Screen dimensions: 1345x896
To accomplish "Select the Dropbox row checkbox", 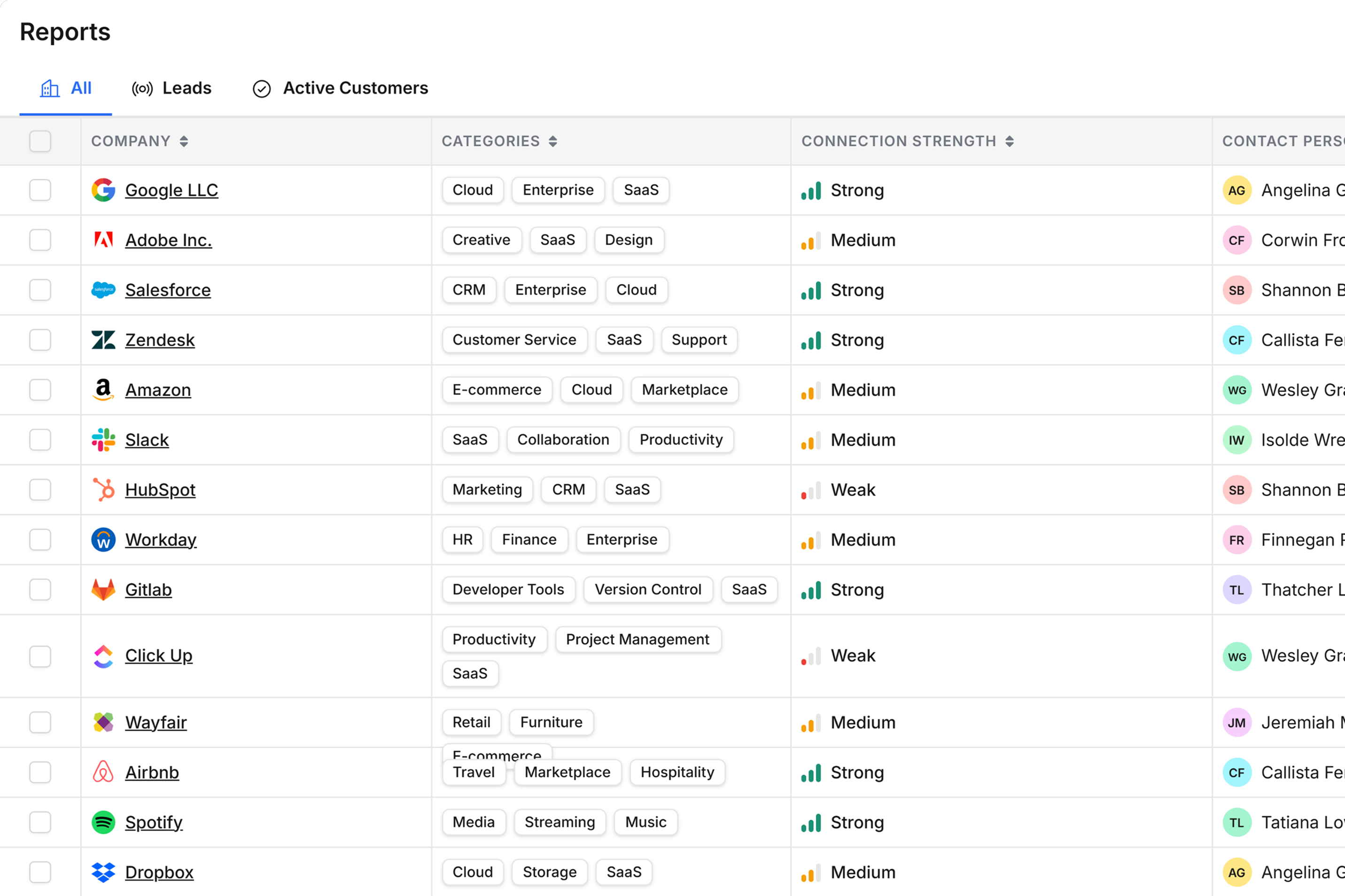I will (x=40, y=872).
